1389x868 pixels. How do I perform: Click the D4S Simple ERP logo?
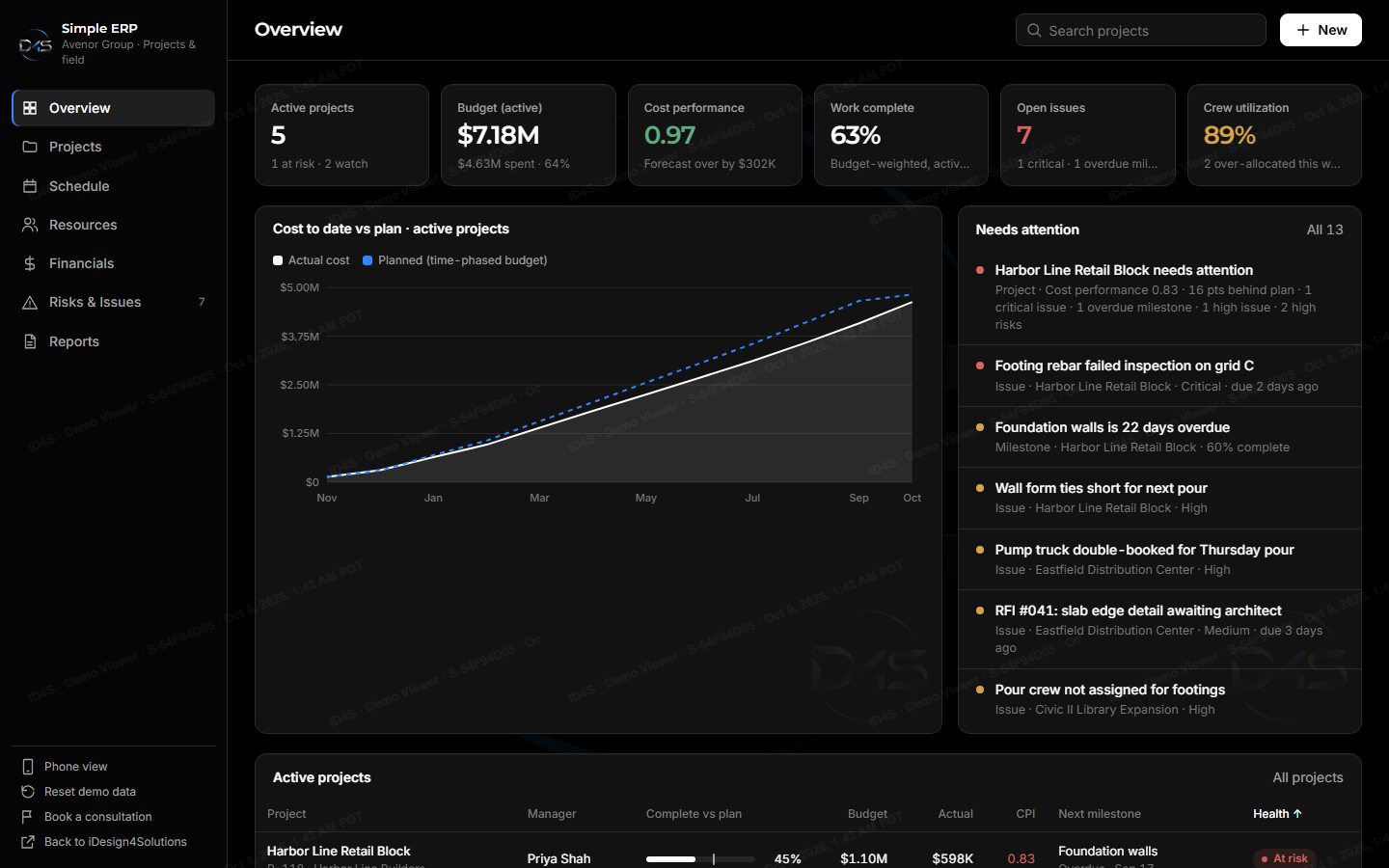36,44
